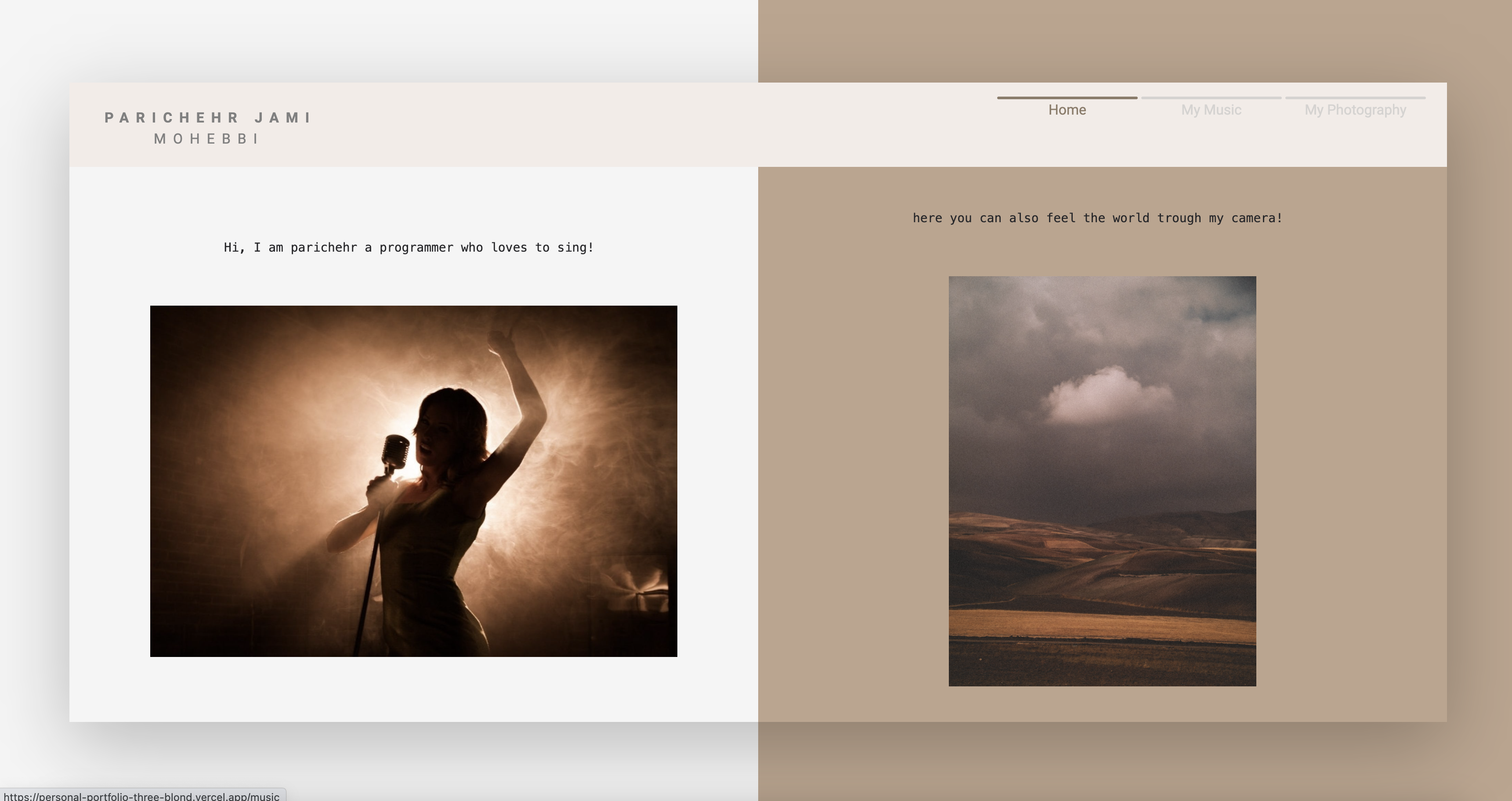Click the 'Hi, I am parichehr' intro text
Screen dimensions: 1512x801
pos(409,248)
